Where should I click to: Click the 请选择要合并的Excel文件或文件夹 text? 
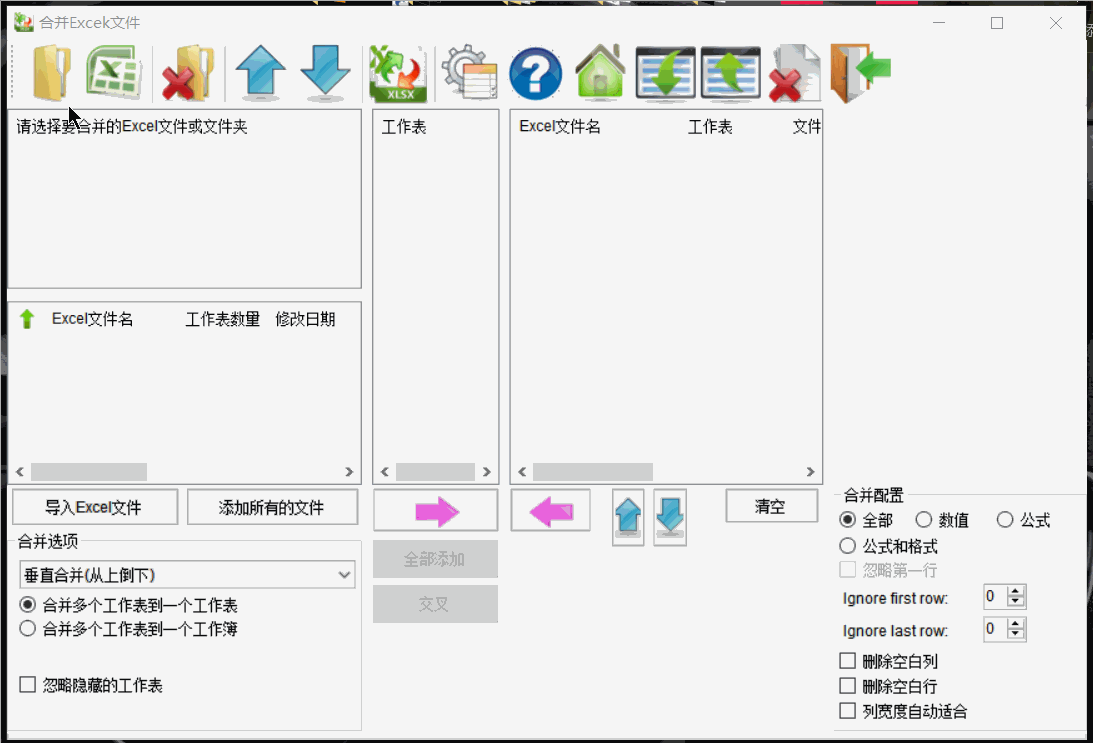tap(132, 127)
